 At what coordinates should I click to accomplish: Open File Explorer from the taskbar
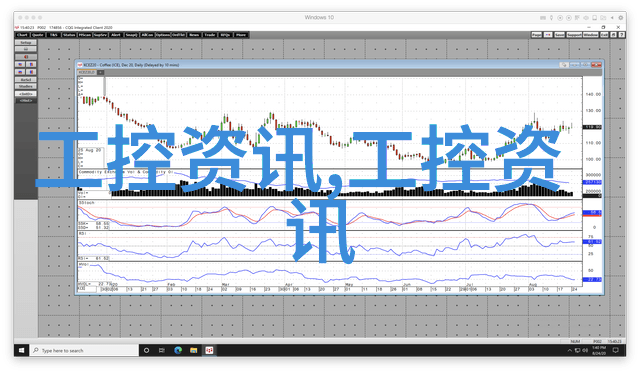point(193,350)
